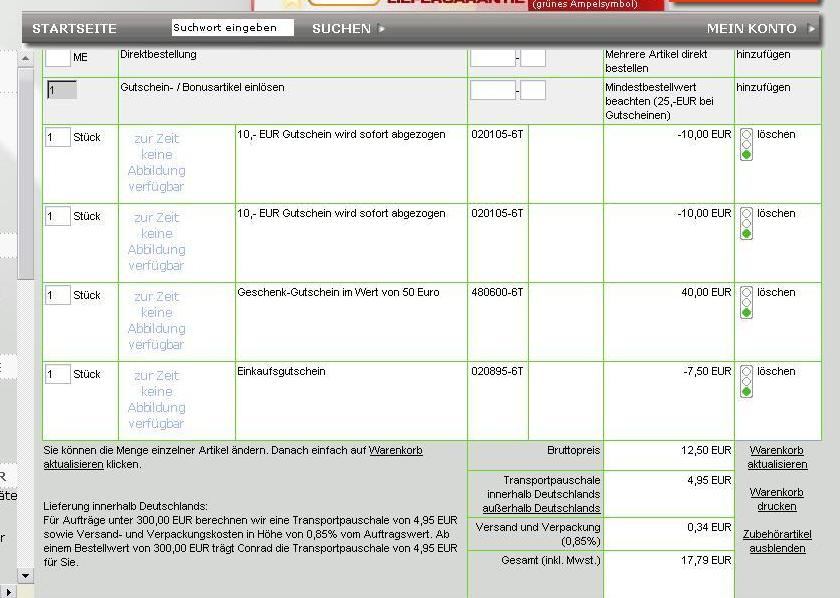
Task: Click the Einkaufsgutschein item title
Action: pyautogui.click(x=281, y=371)
